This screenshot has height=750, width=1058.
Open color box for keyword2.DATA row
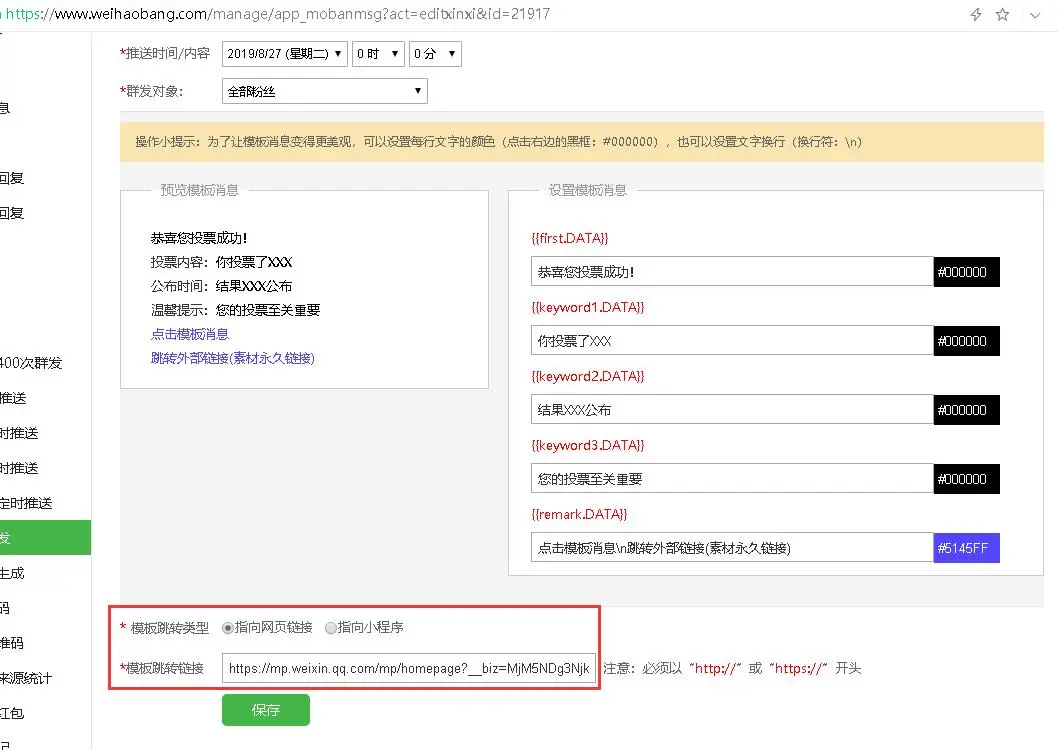pos(966,410)
